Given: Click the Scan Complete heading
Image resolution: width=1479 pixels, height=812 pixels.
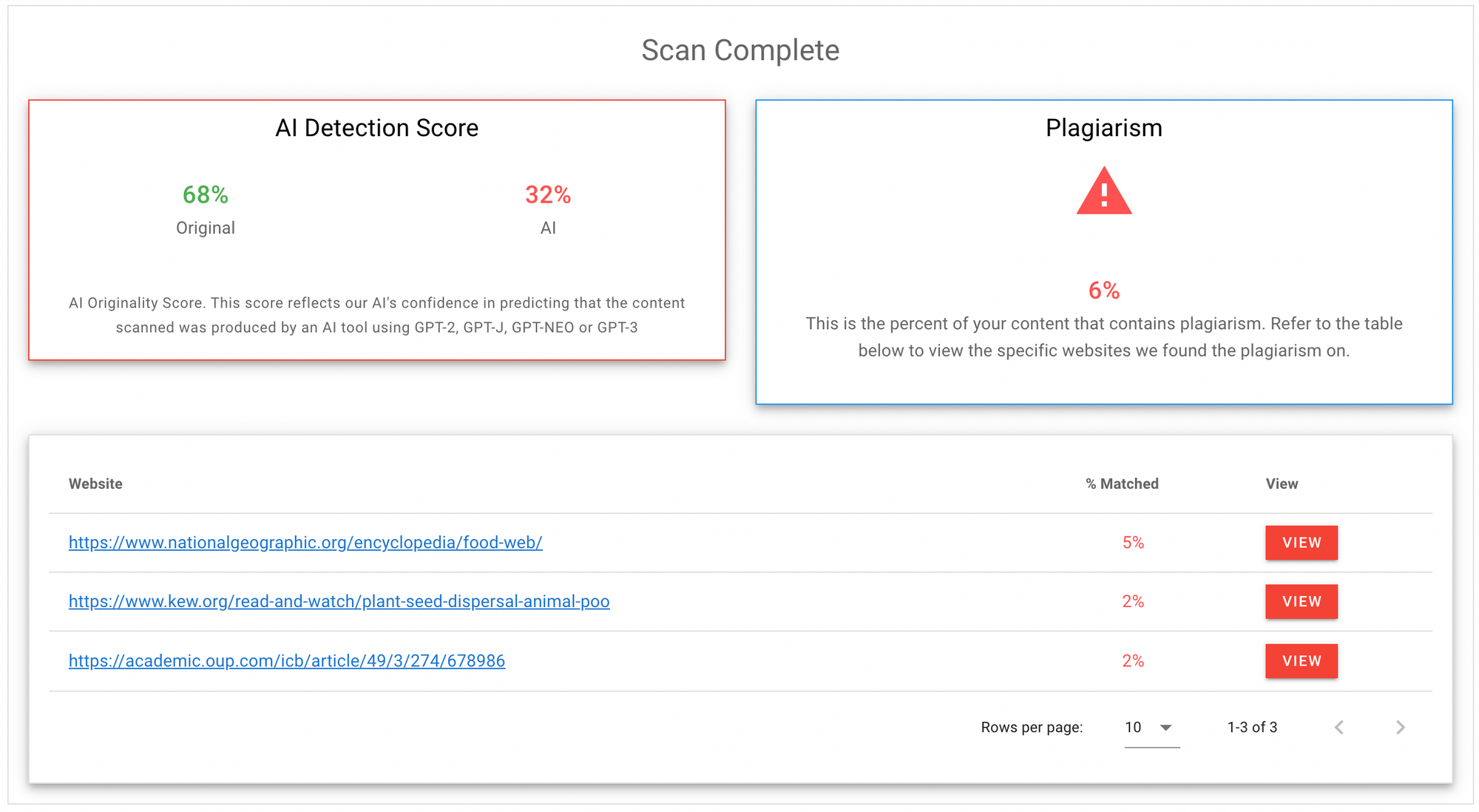Looking at the screenshot, I should coord(740,50).
